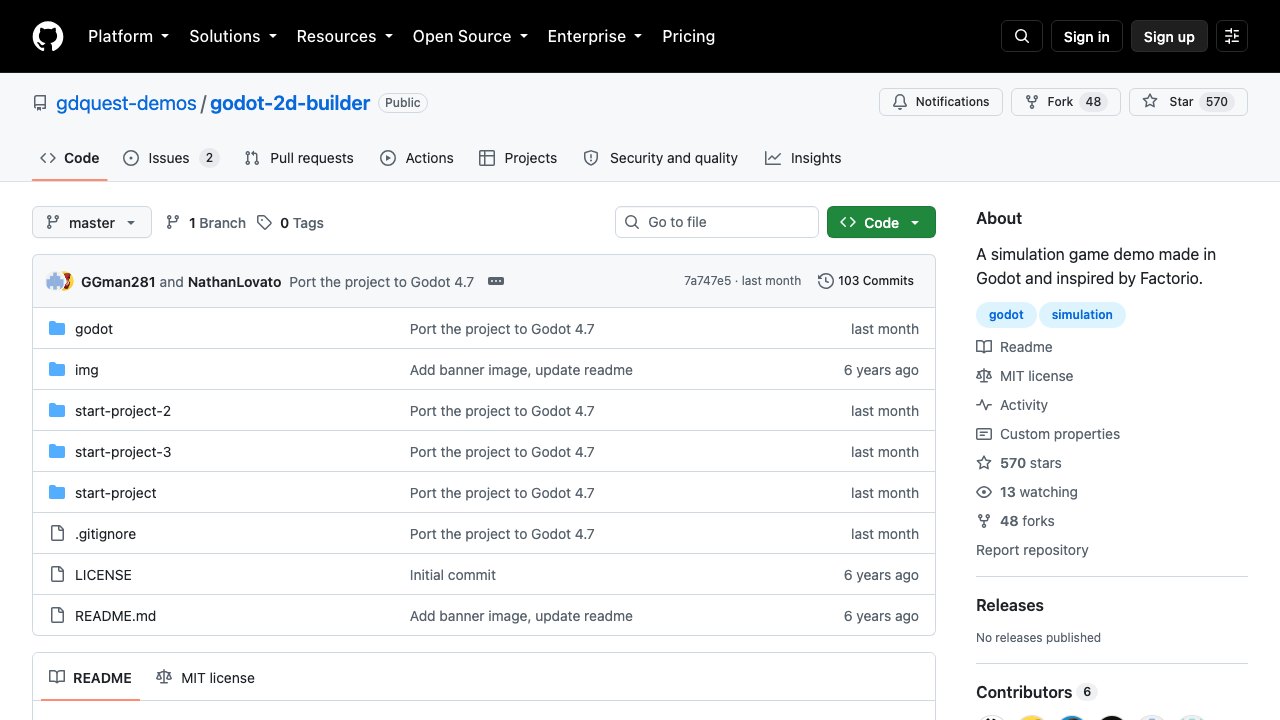Screen dimensions: 1280x720
Task: Open the 7a747e5 commit hash
Action: (707, 281)
